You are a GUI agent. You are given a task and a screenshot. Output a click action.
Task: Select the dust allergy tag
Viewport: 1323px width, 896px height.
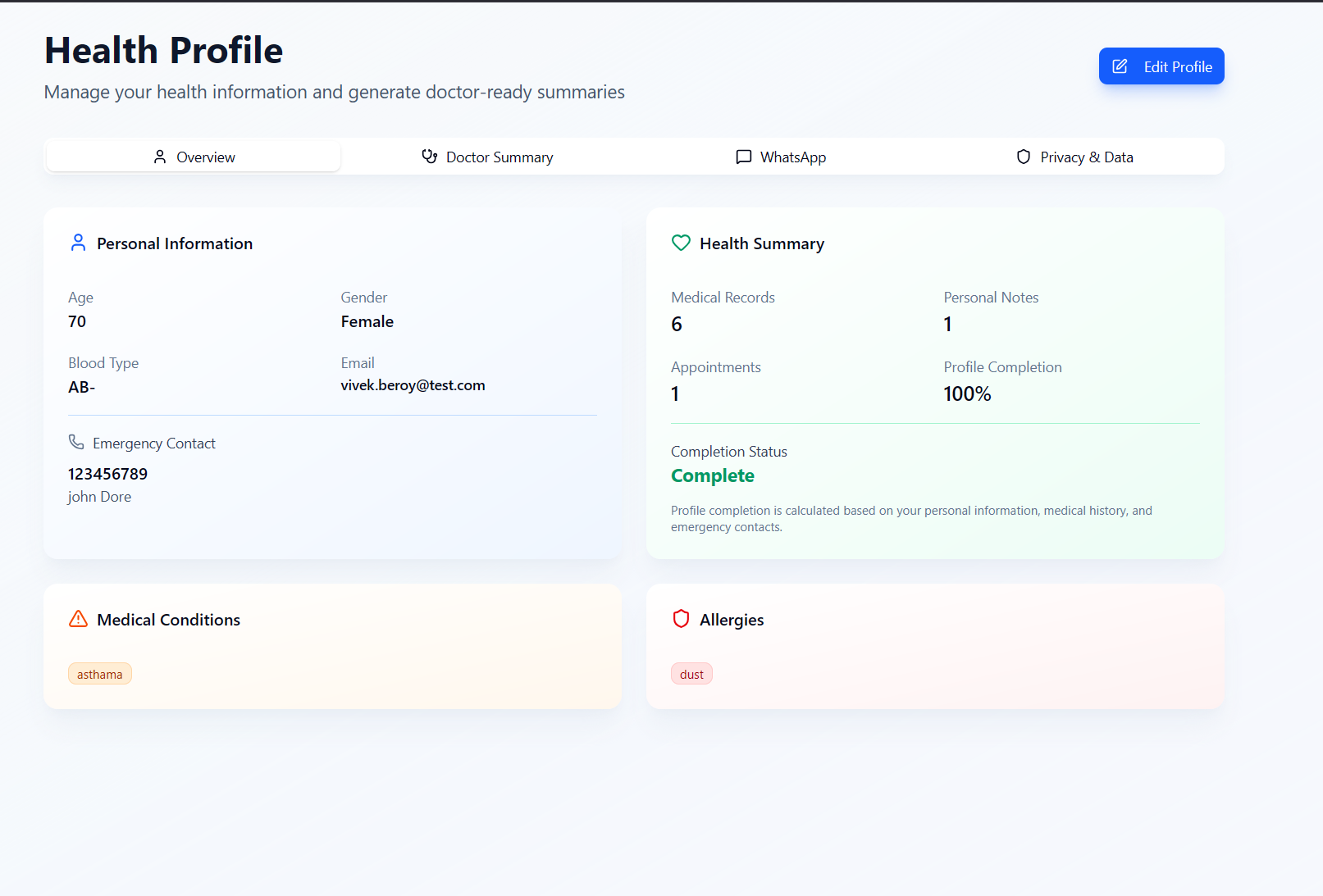coord(691,674)
